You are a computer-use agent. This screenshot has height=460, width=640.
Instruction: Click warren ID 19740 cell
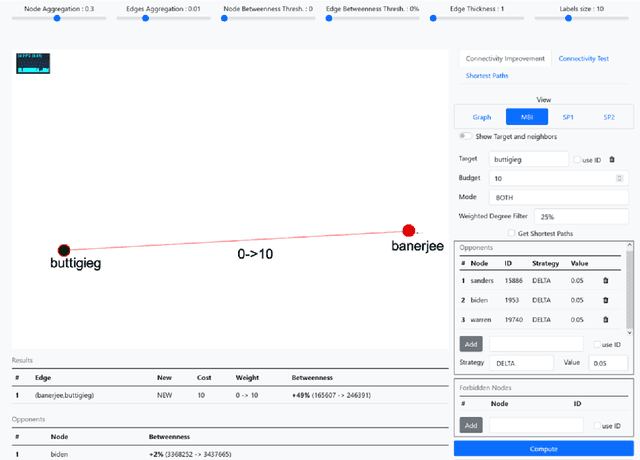(x=513, y=320)
